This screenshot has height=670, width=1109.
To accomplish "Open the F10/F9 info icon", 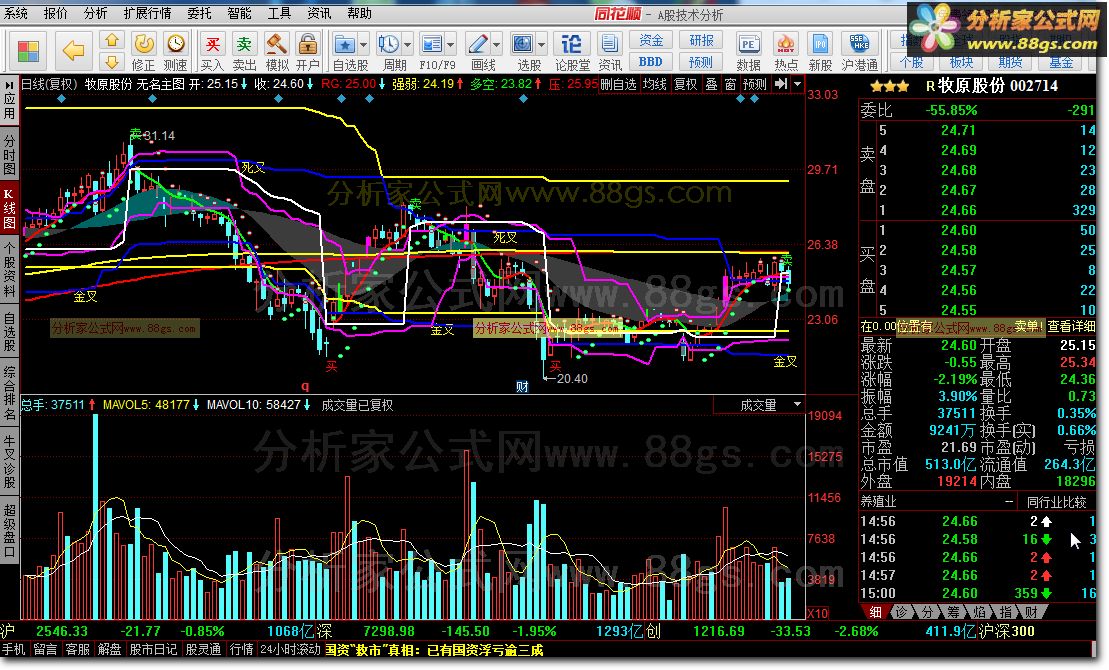I will (x=431, y=45).
